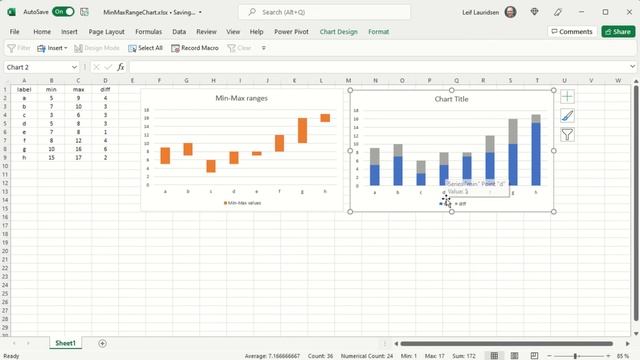Open Leif Lauridsen account picture

pos(510,12)
